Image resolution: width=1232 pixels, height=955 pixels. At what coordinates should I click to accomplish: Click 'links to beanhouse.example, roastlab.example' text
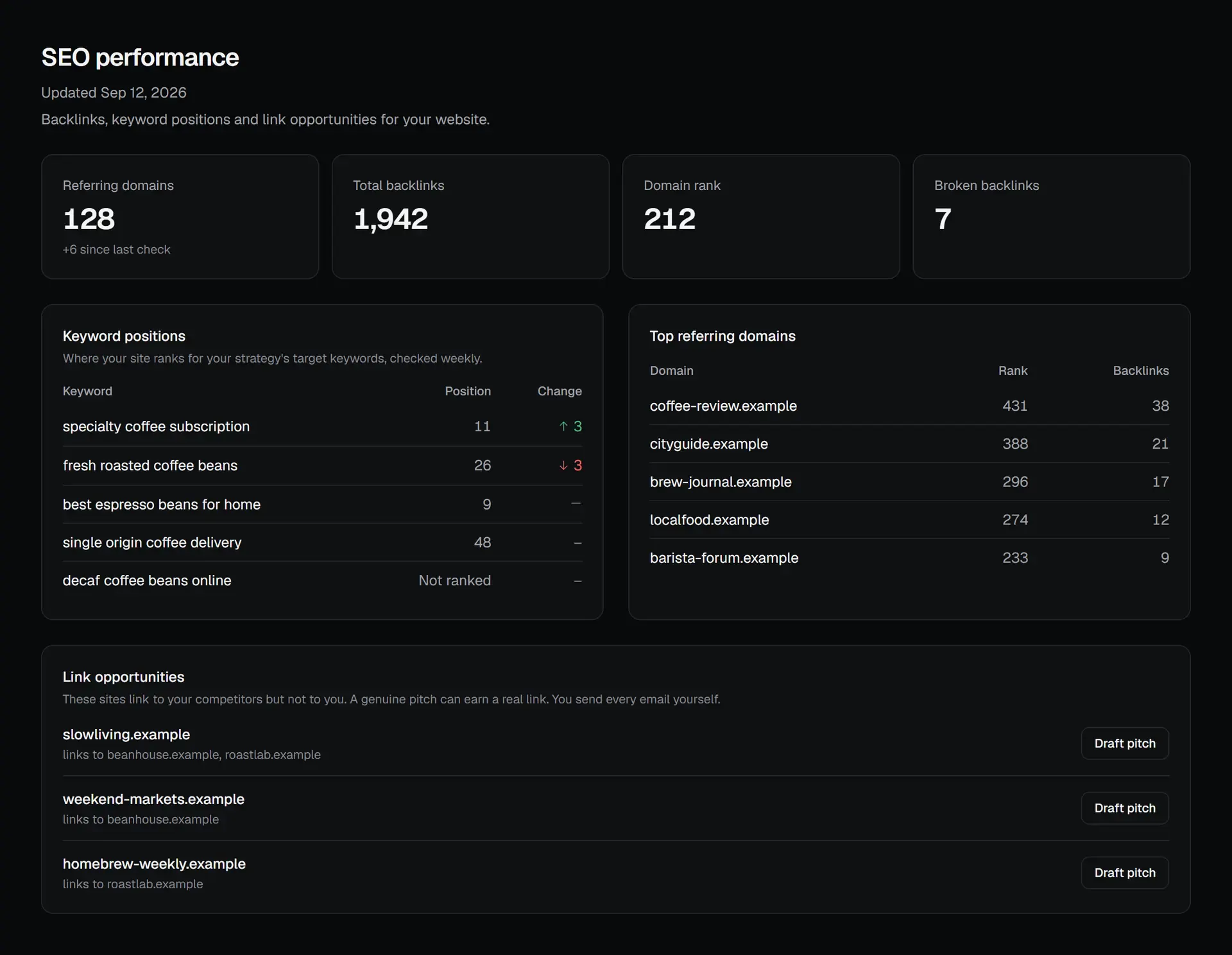(x=191, y=755)
